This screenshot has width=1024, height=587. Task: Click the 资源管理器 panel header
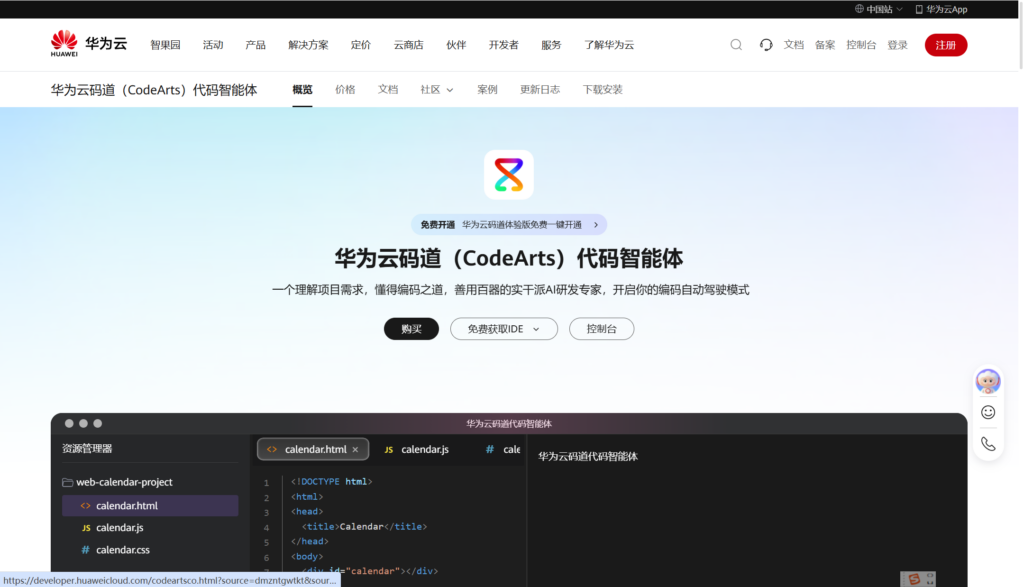[x=87, y=449]
